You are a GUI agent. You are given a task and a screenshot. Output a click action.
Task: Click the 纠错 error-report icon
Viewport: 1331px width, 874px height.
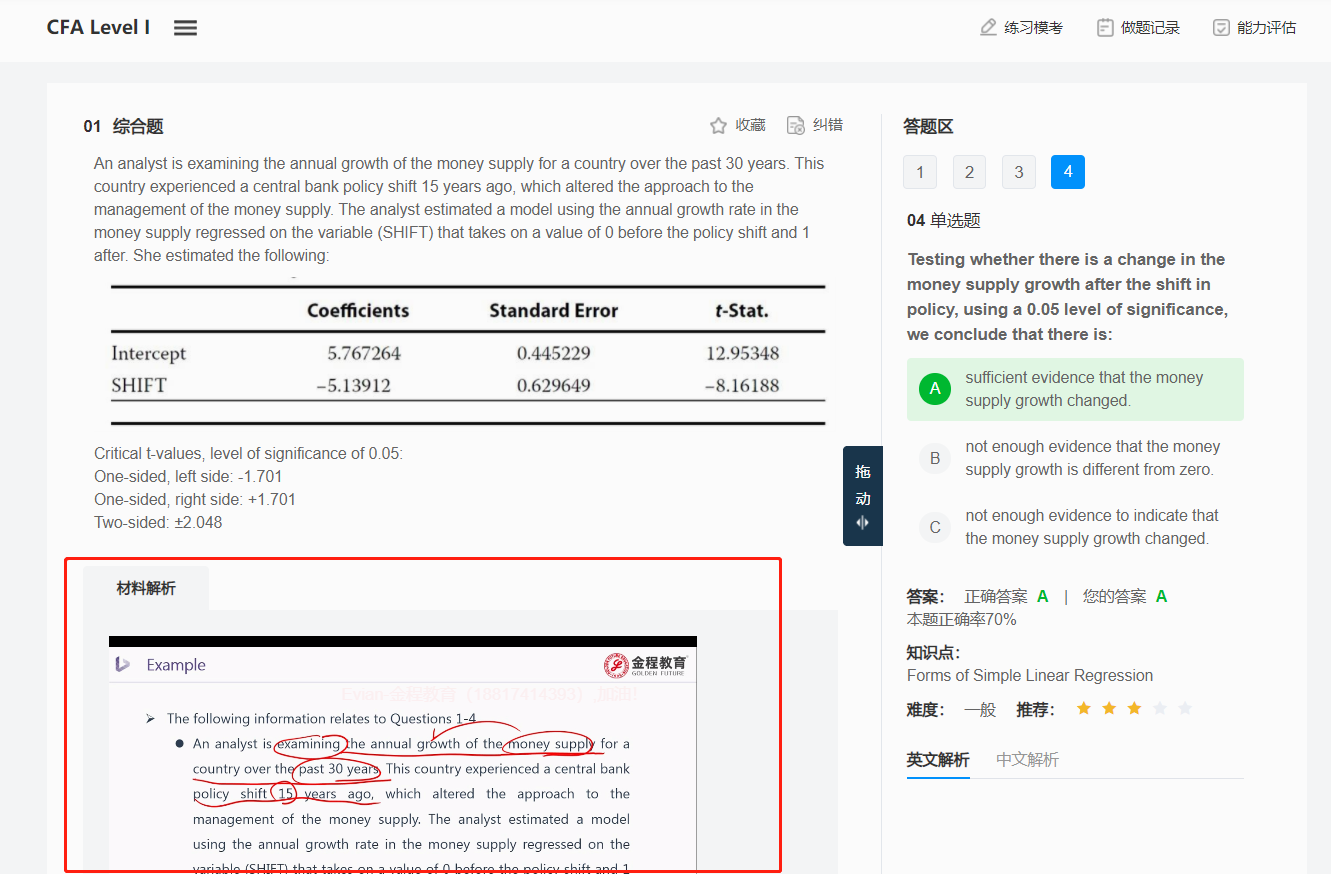(x=796, y=125)
